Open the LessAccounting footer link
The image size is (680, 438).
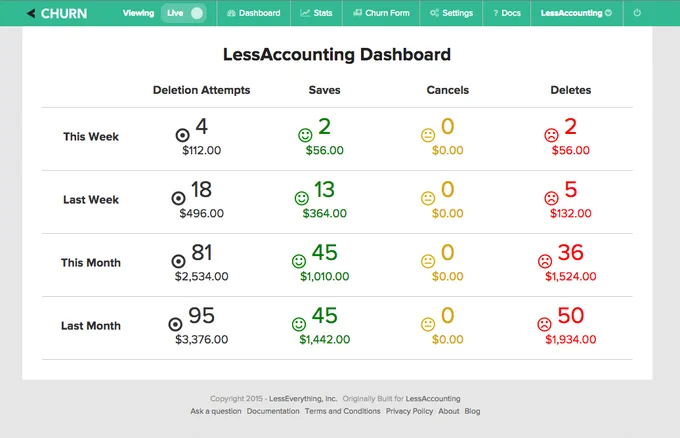433,399
